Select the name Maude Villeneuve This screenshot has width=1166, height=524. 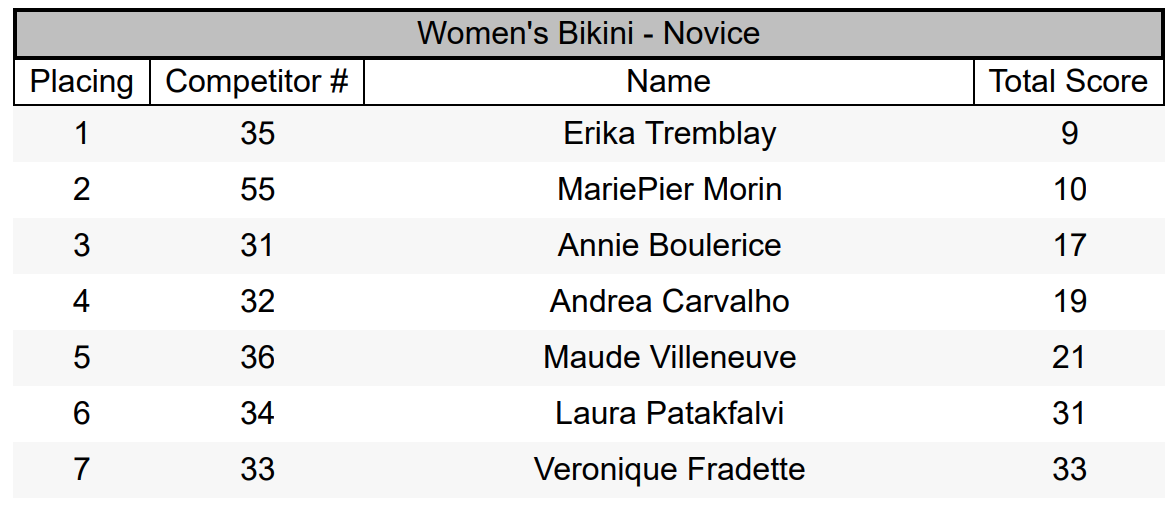(x=669, y=358)
